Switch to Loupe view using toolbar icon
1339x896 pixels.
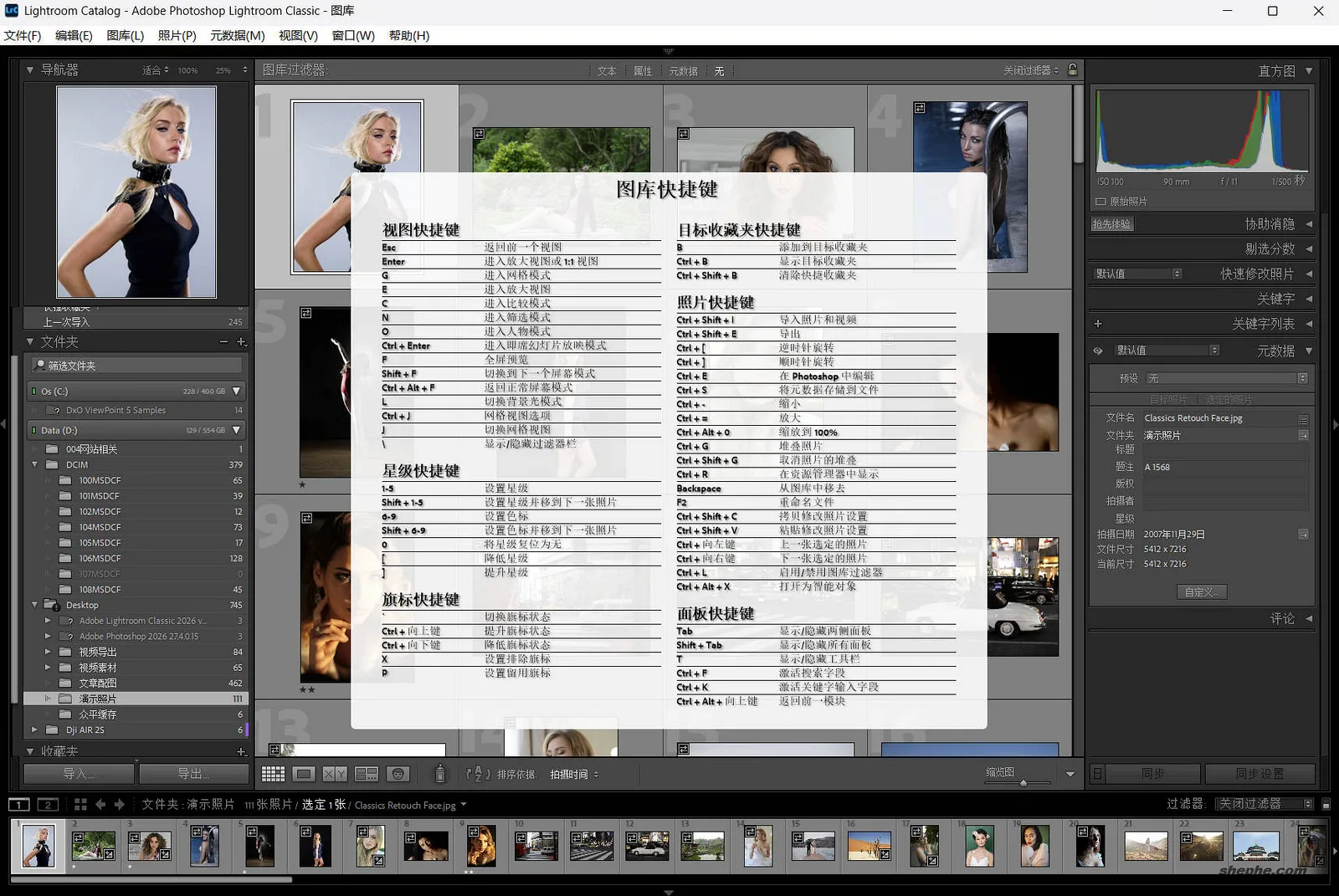pyautogui.click(x=304, y=773)
